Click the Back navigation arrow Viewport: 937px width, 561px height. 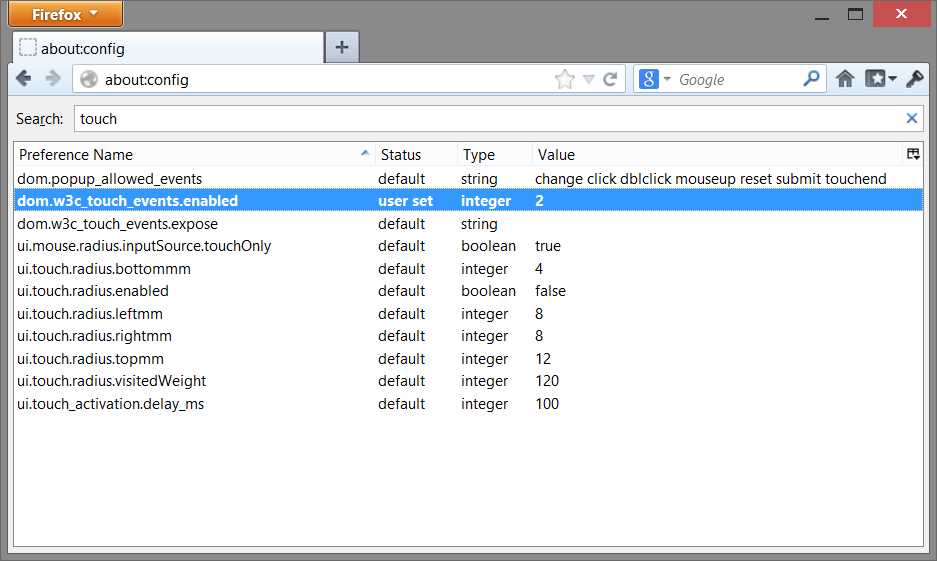pos(24,79)
